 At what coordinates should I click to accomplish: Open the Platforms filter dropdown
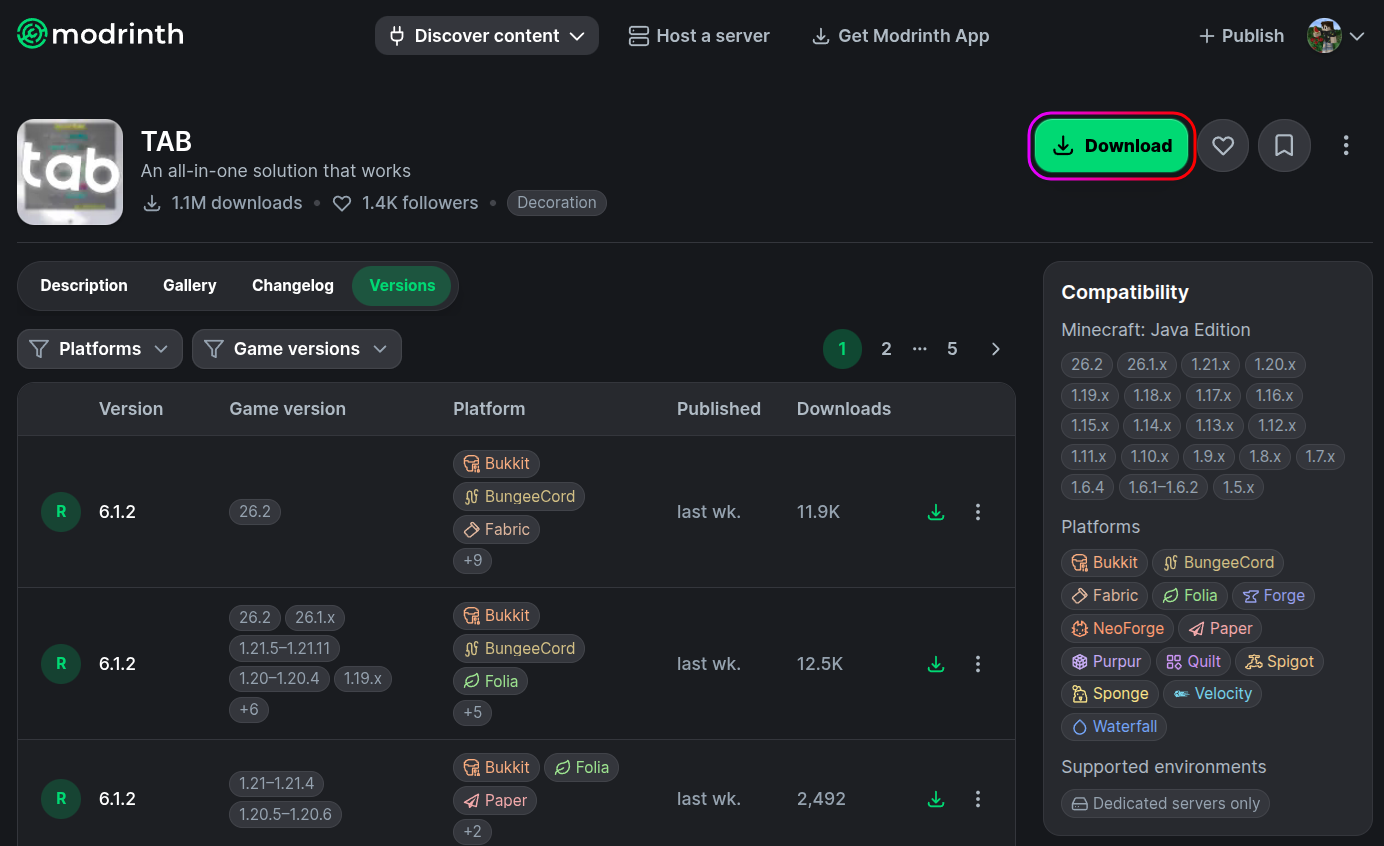pyautogui.click(x=100, y=349)
